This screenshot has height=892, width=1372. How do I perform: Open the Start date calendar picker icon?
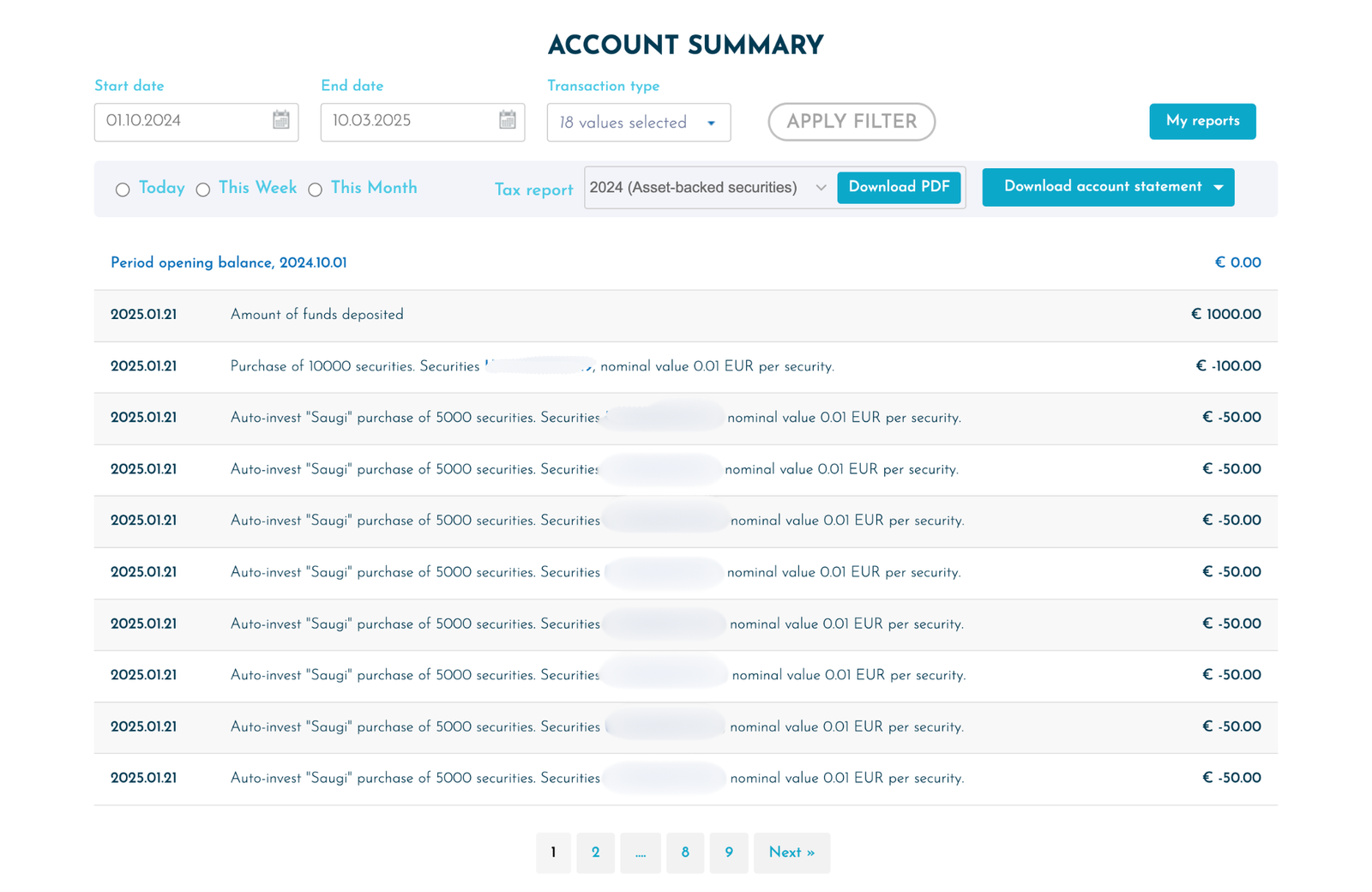[281, 120]
